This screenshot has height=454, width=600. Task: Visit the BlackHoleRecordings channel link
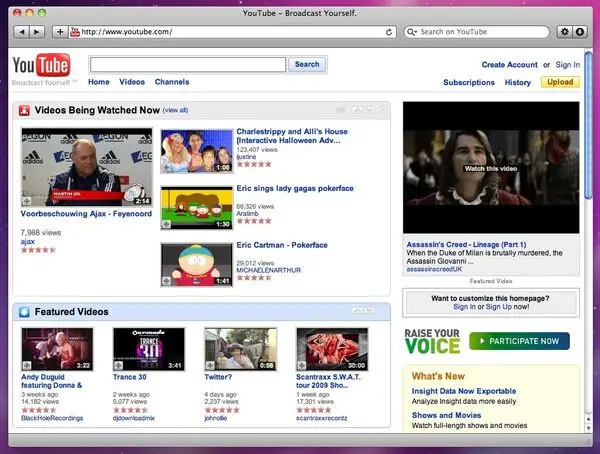[52, 418]
